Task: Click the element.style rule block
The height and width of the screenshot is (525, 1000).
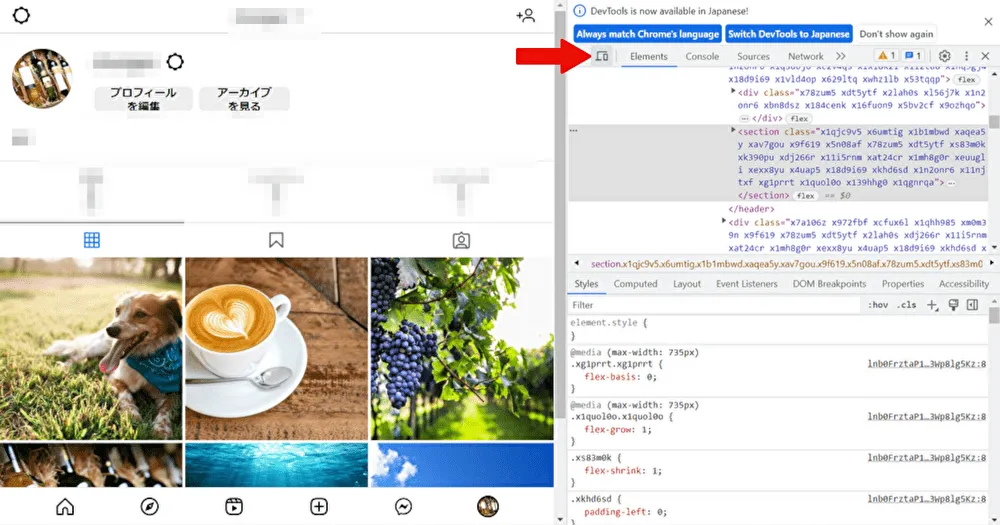Action: [778, 329]
